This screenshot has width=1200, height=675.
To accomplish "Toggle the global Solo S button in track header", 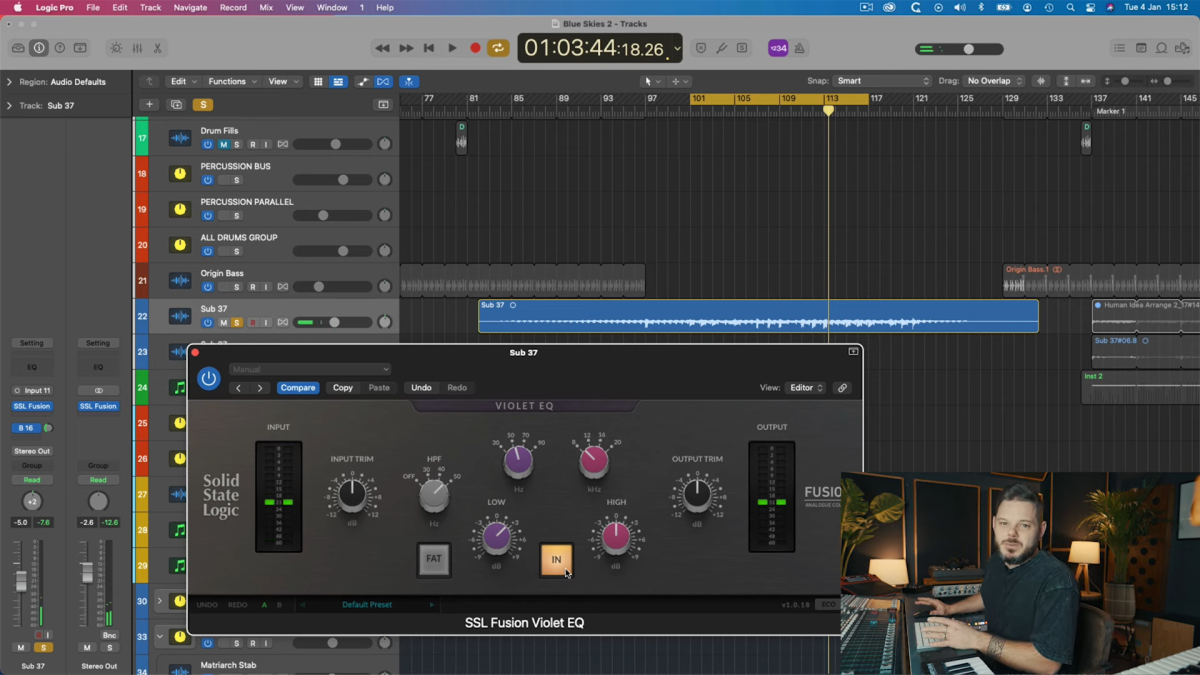I will pyautogui.click(x=203, y=105).
